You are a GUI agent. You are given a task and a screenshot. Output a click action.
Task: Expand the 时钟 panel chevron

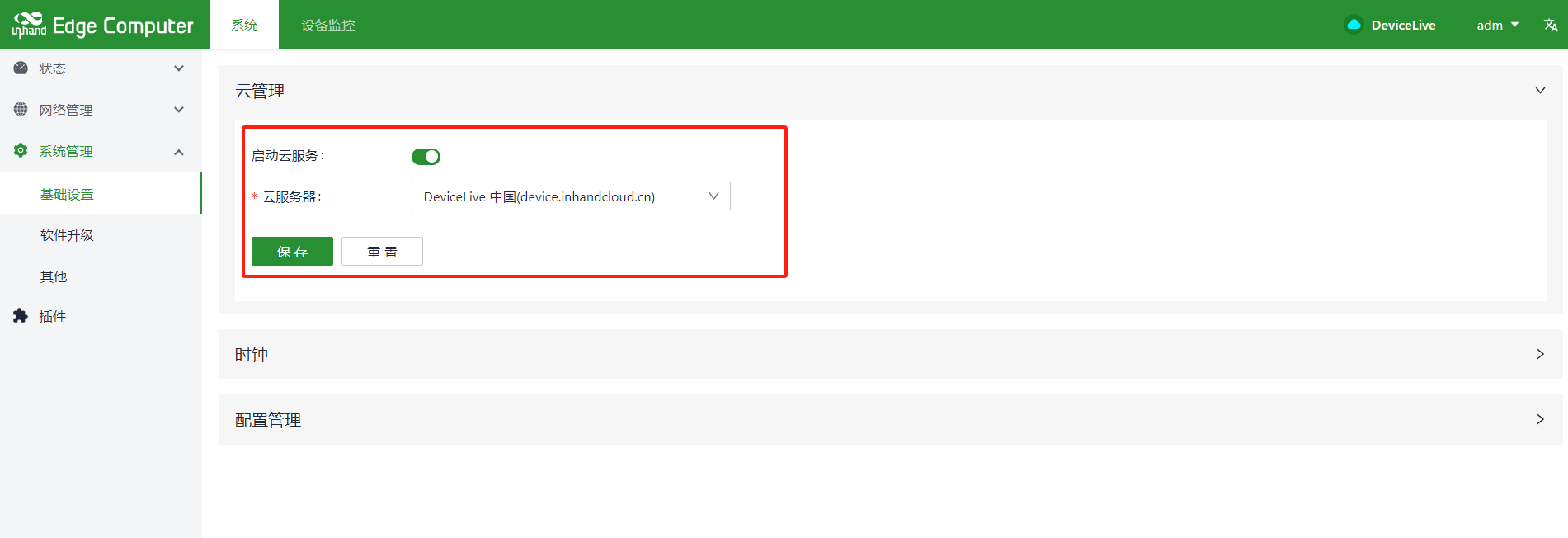(x=1540, y=354)
